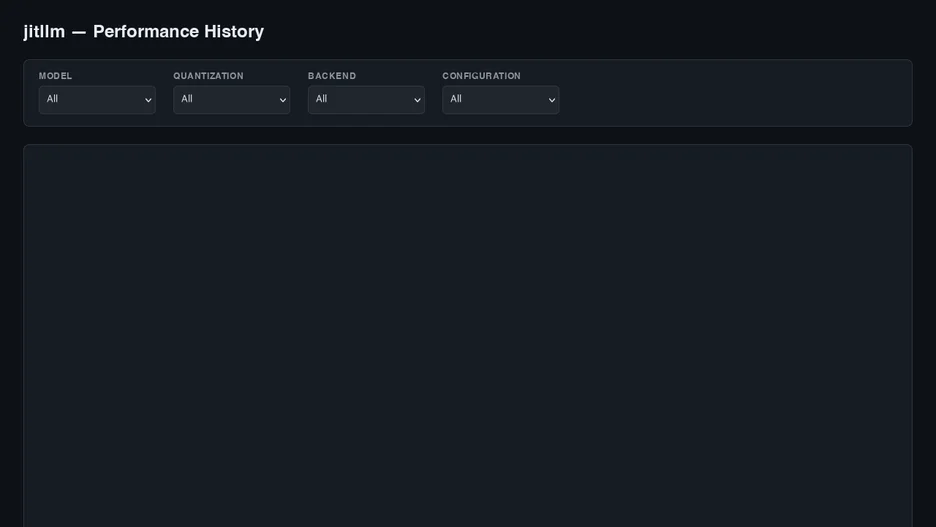Viewport: 936px width, 527px height.
Task: Open the Quantization filter dropdown
Action: (232, 100)
